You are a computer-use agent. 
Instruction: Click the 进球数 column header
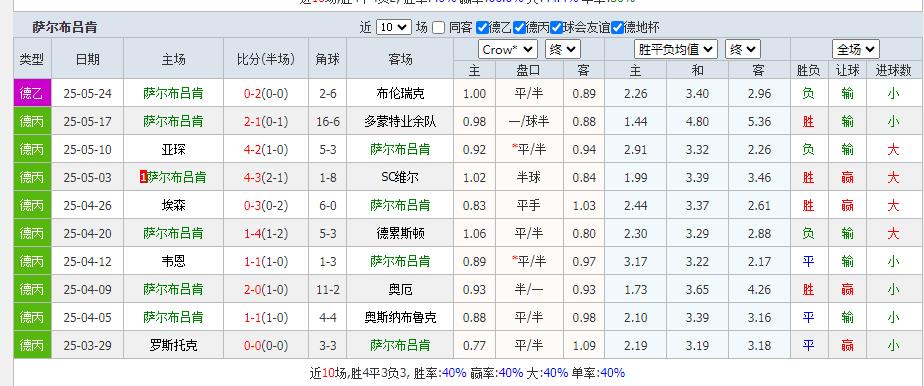click(893, 71)
